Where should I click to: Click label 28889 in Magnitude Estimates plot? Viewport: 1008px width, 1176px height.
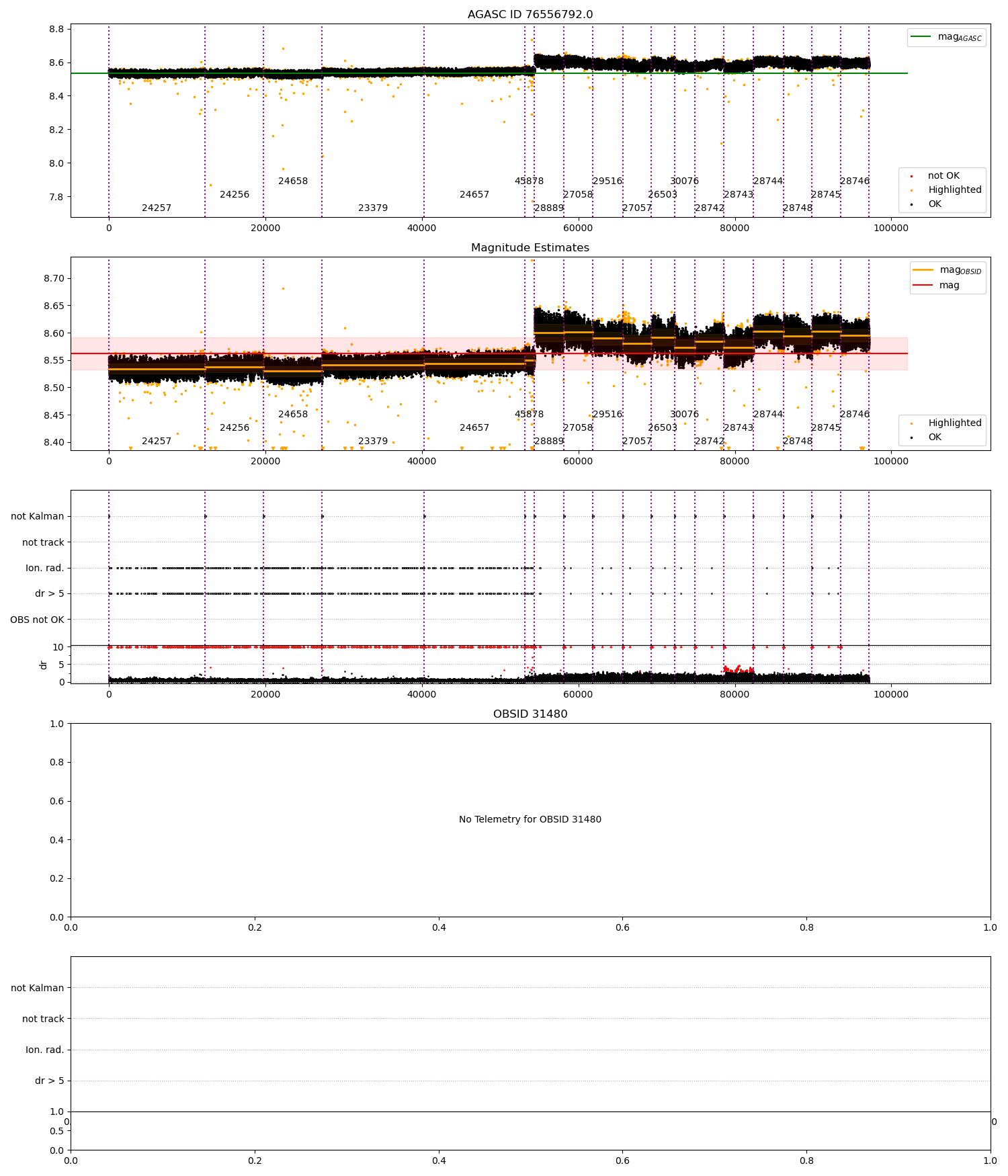549,442
